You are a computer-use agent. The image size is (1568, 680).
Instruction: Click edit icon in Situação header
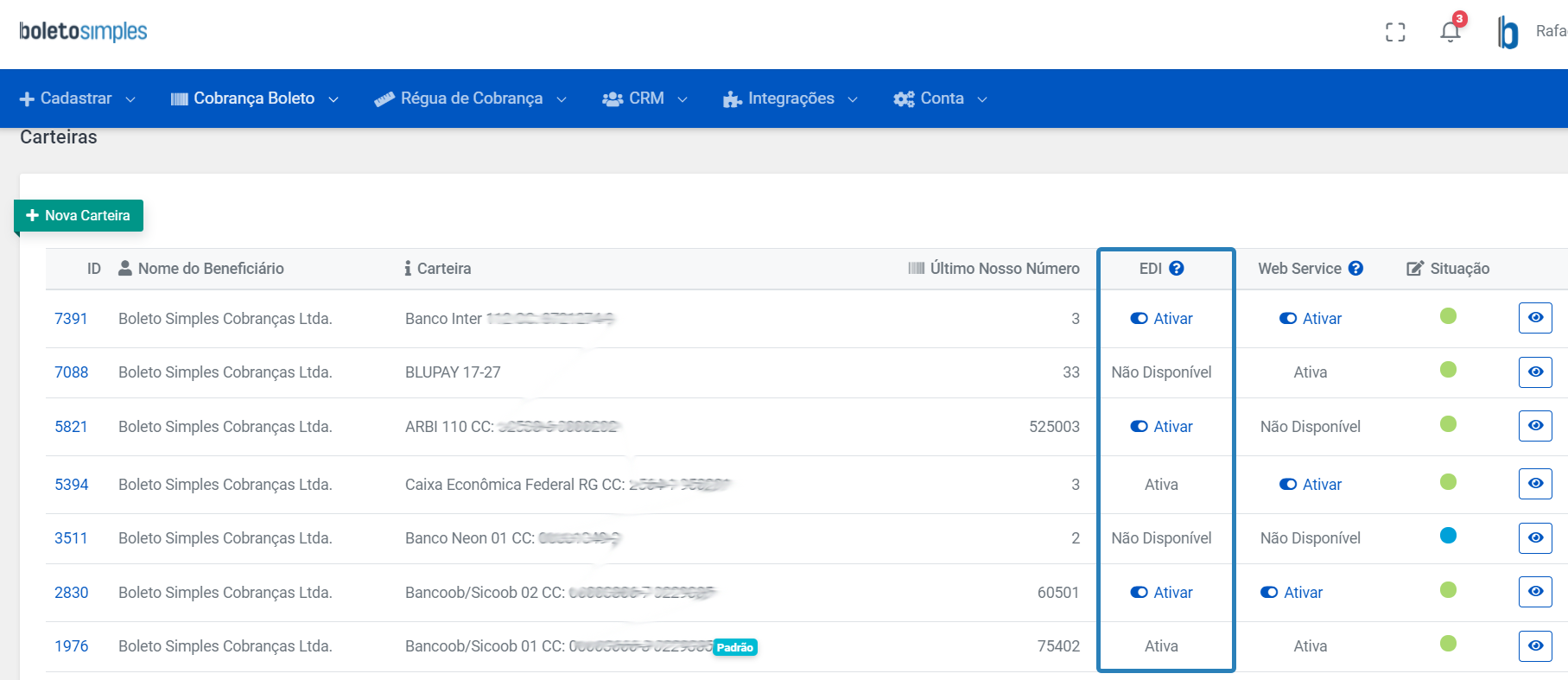point(1415,269)
